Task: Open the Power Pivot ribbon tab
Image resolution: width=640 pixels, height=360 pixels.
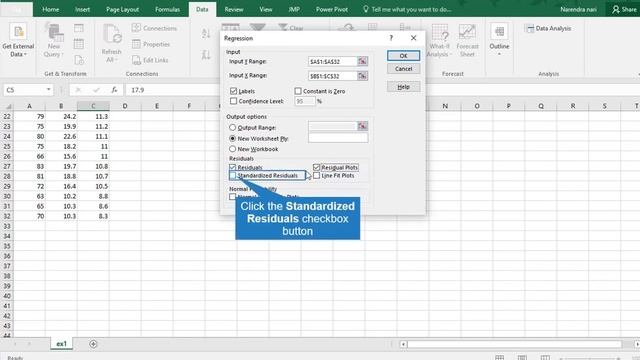Action: tap(332, 9)
